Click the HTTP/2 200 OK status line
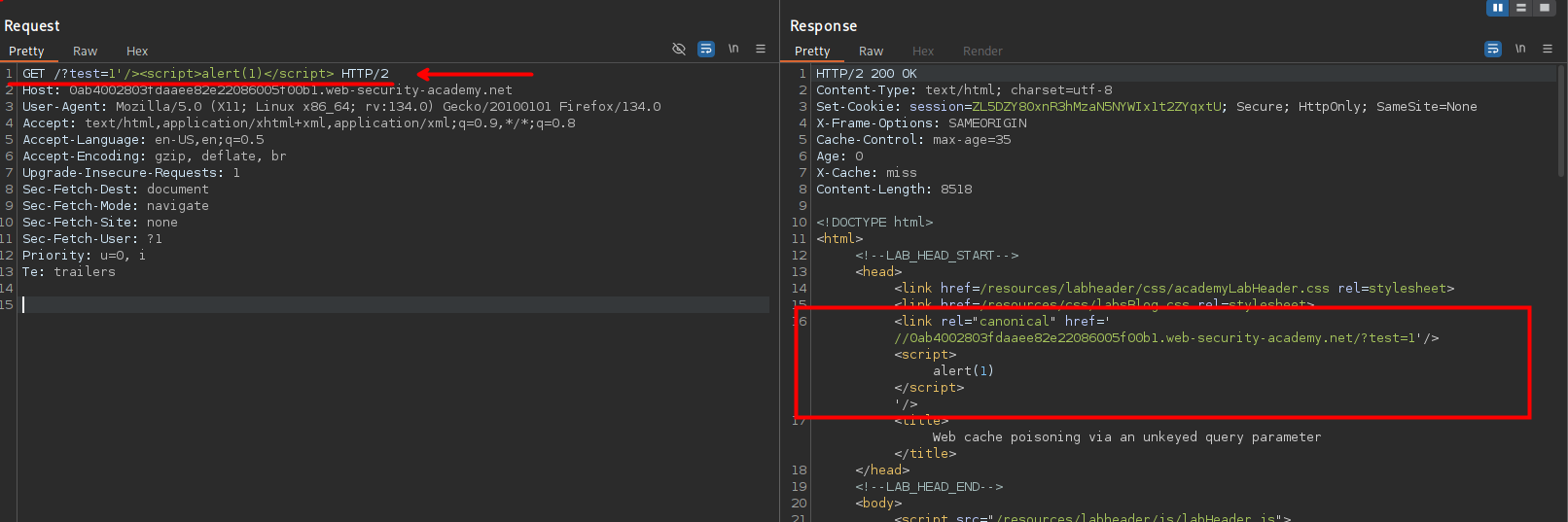1568x522 pixels. click(866, 74)
